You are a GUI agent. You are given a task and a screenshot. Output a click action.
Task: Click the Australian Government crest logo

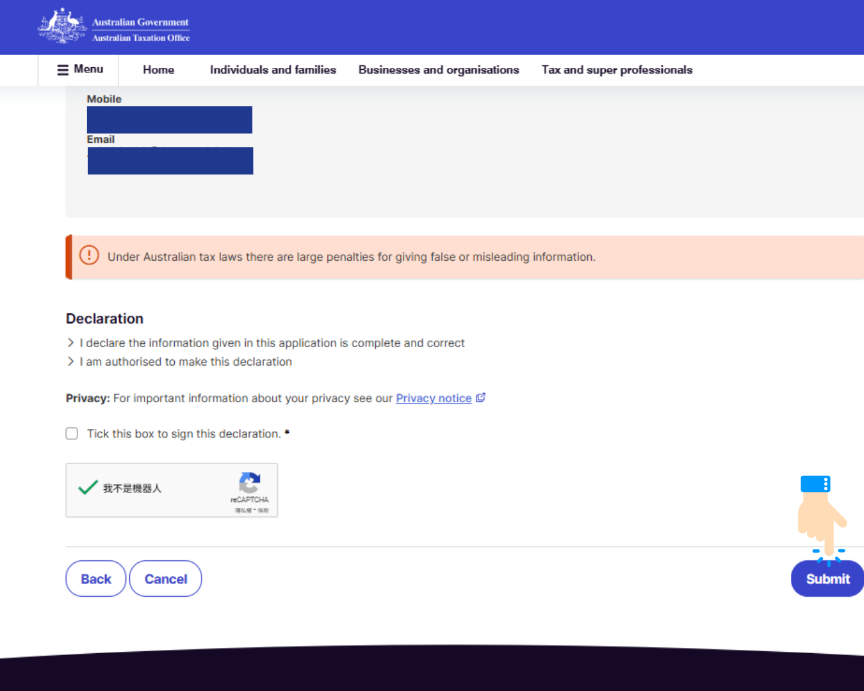[x=62, y=26]
